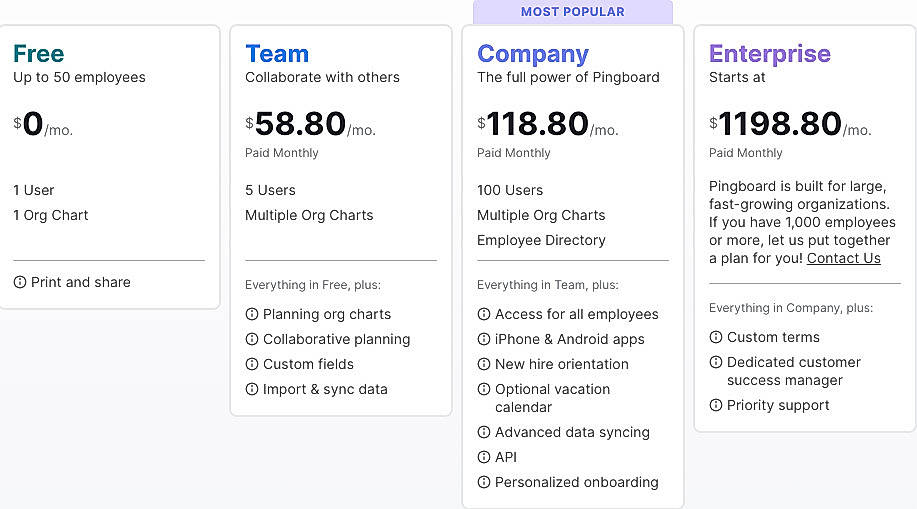Viewport: 917px width, 509px height.
Task: Click 'Multiple Org Charts' in Team plan
Action: pyautogui.click(x=309, y=215)
